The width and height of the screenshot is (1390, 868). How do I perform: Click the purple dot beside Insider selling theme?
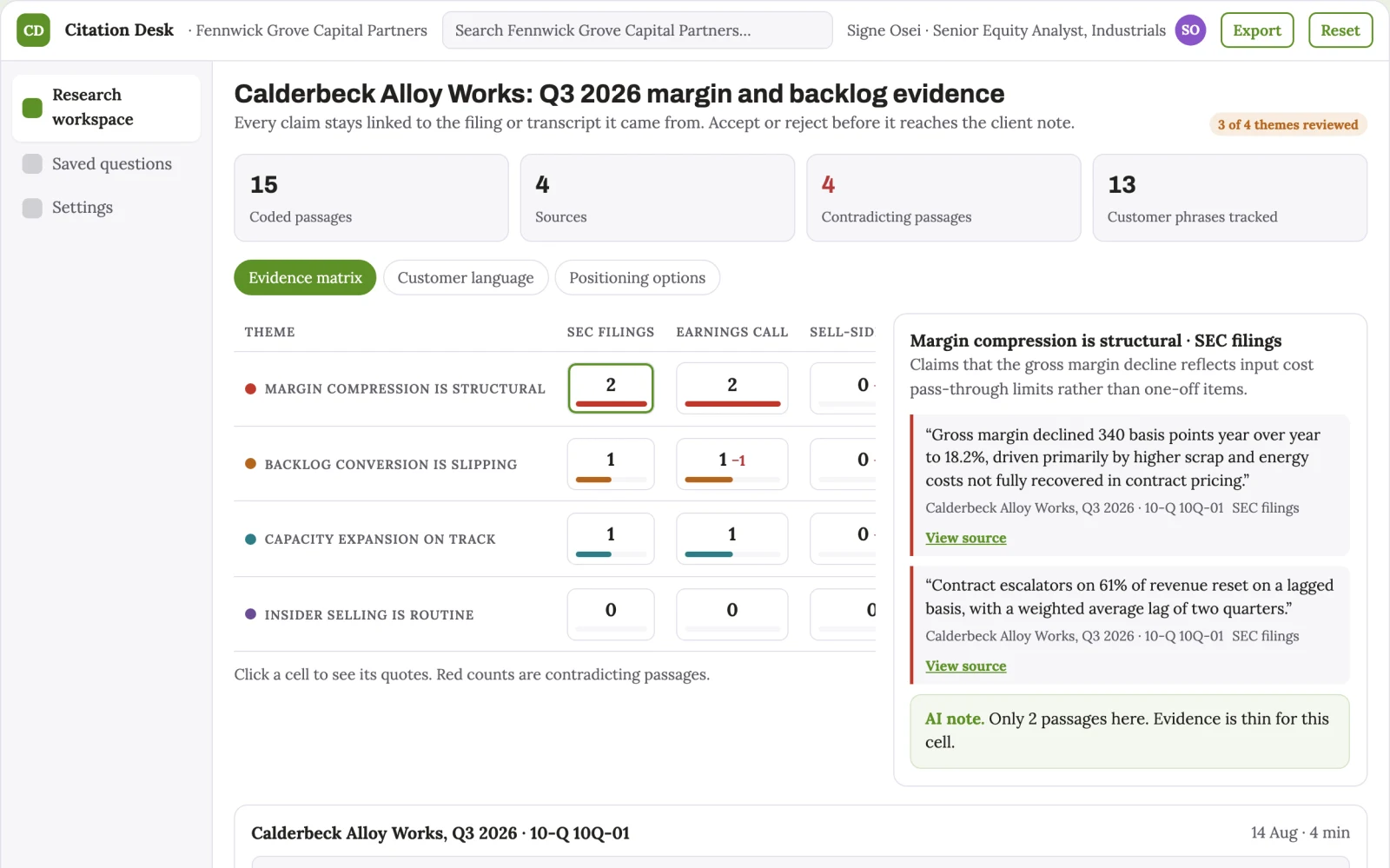(250, 614)
